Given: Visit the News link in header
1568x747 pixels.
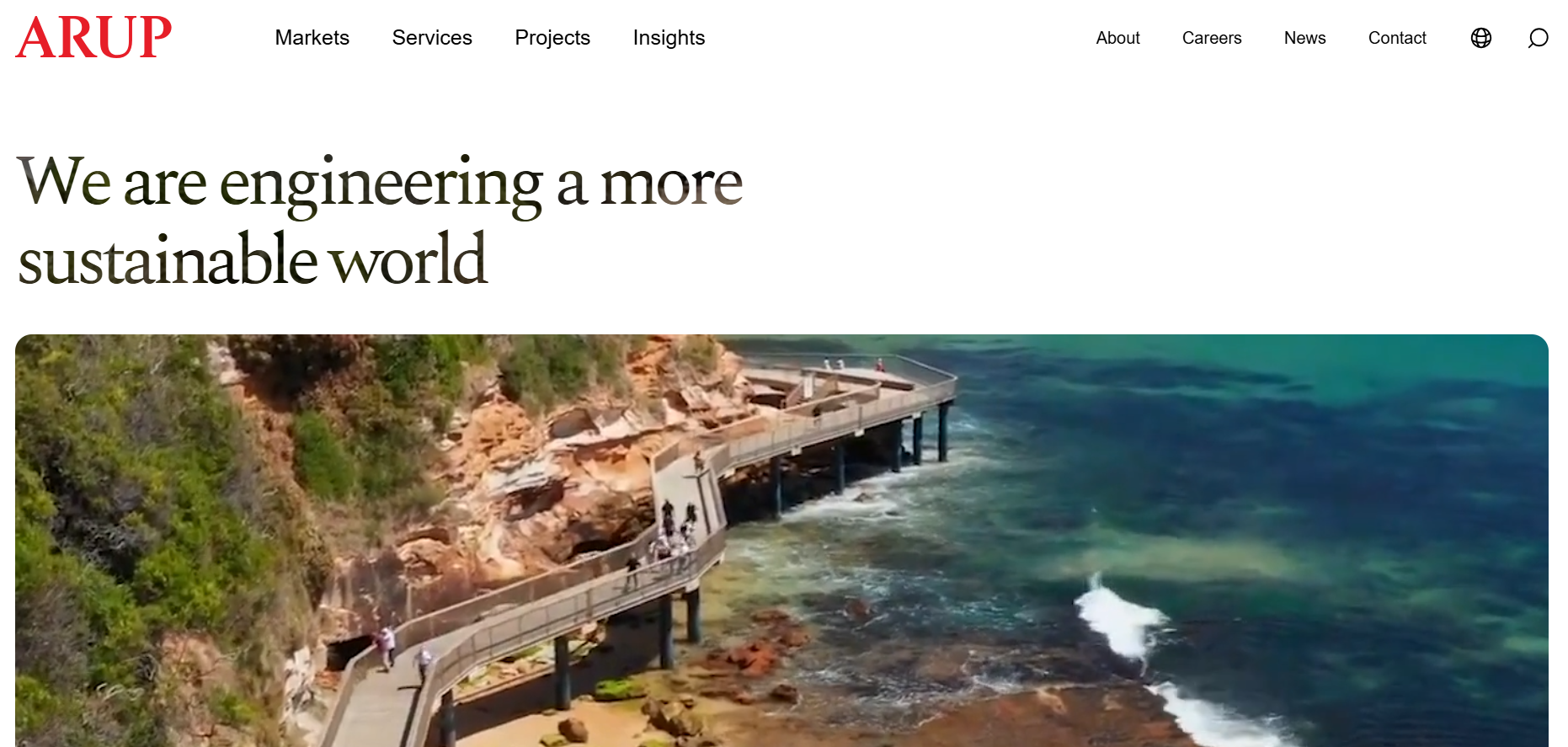Looking at the screenshot, I should (x=1304, y=38).
